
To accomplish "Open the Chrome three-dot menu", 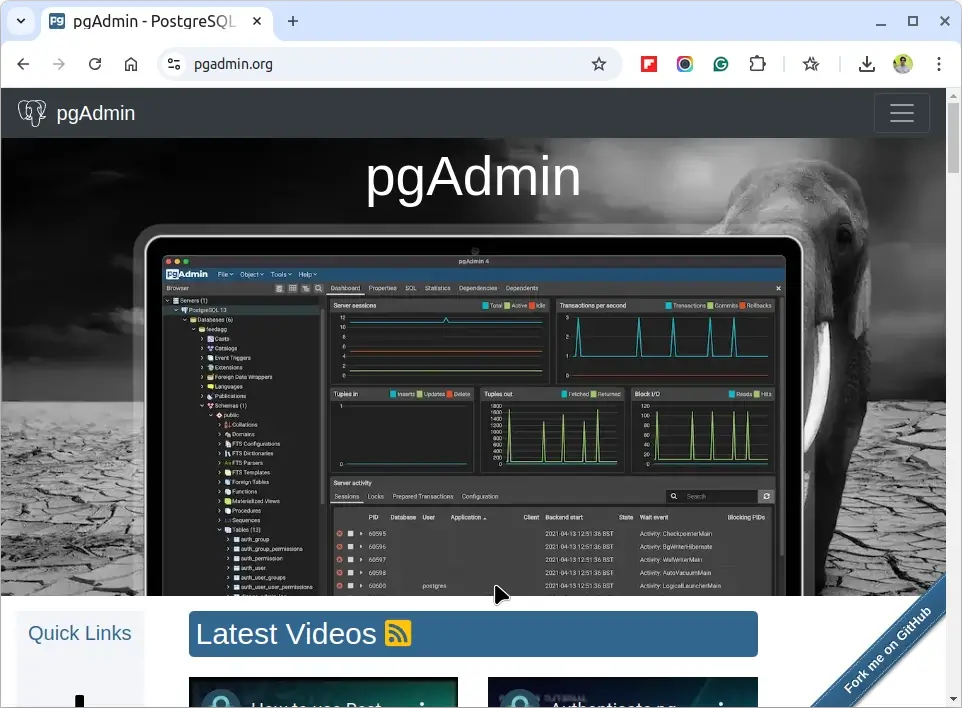I will click(x=939, y=64).
